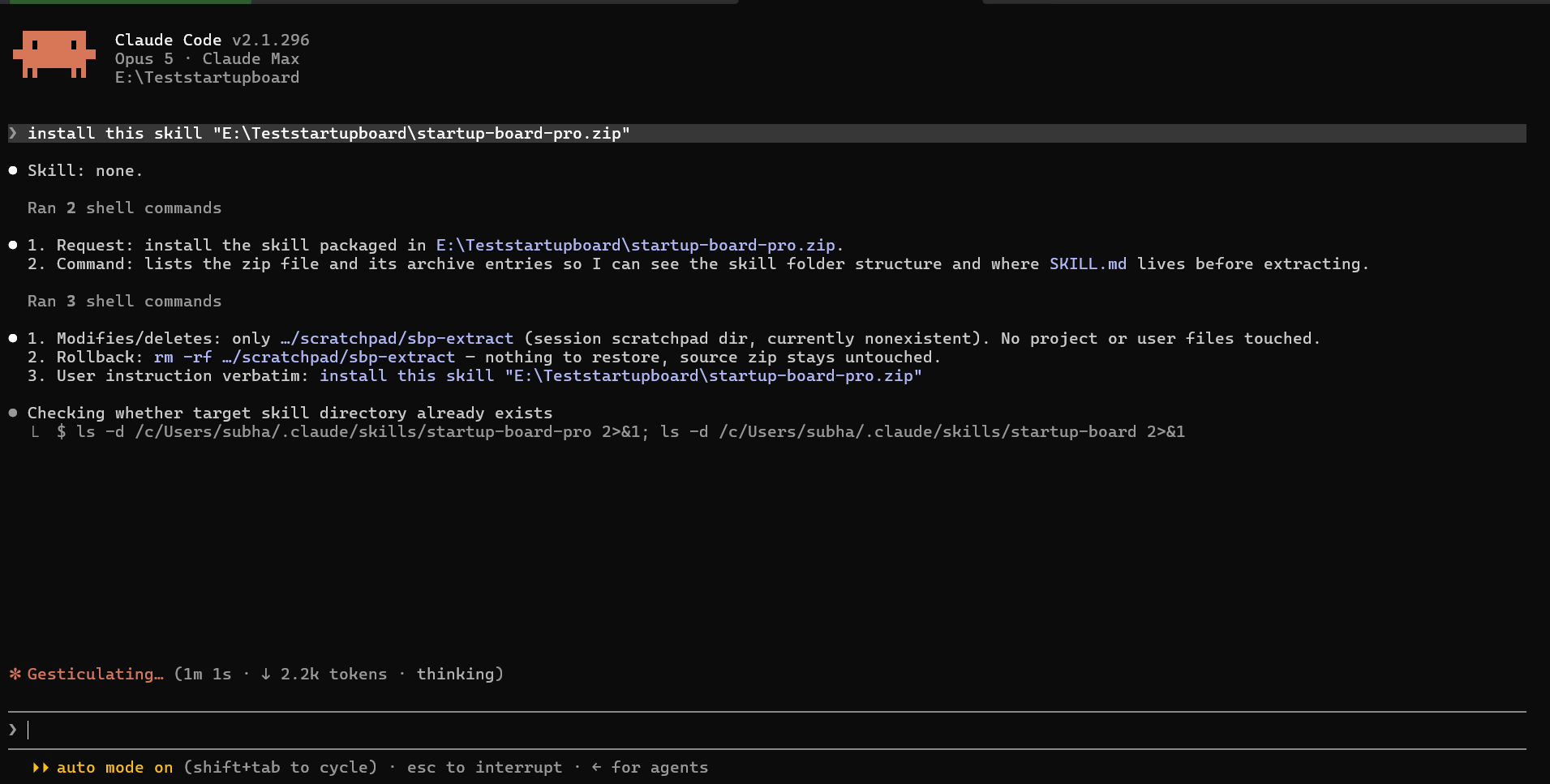This screenshot has width=1550, height=784.
Task: Click the orange Gesticulating spinner asterisk
Action: click(x=15, y=674)
